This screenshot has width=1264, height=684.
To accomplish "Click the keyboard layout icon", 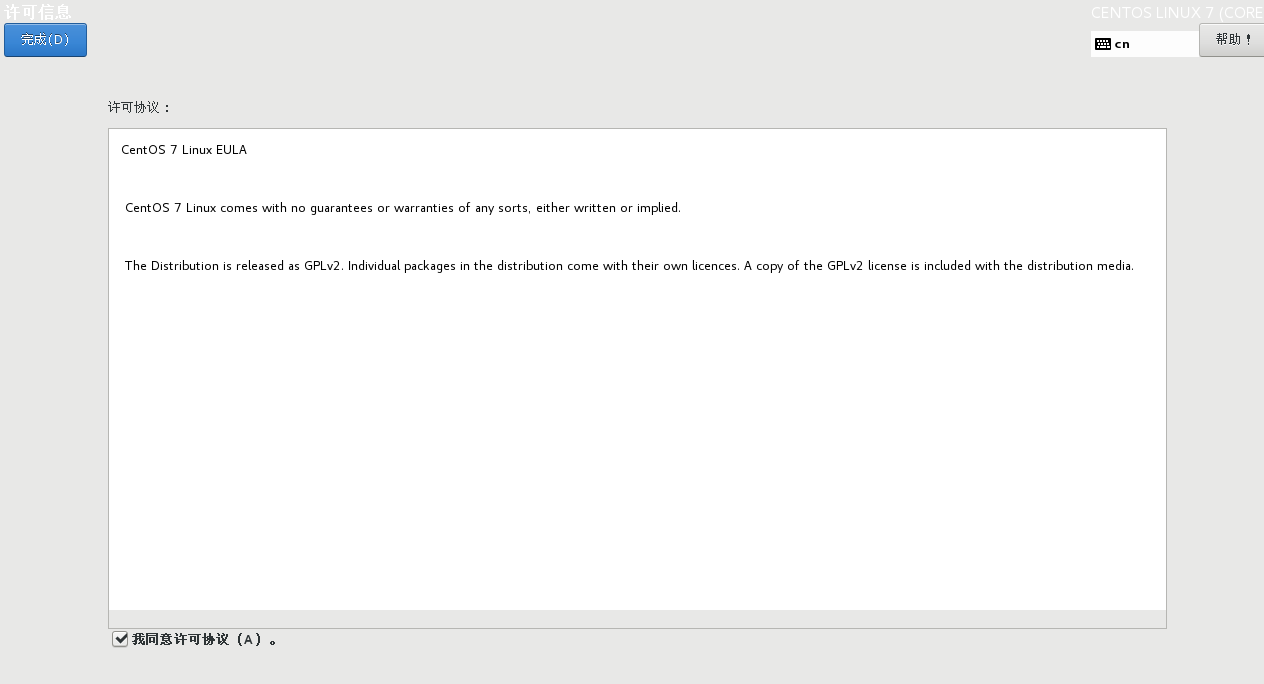I will (1103, 44).
